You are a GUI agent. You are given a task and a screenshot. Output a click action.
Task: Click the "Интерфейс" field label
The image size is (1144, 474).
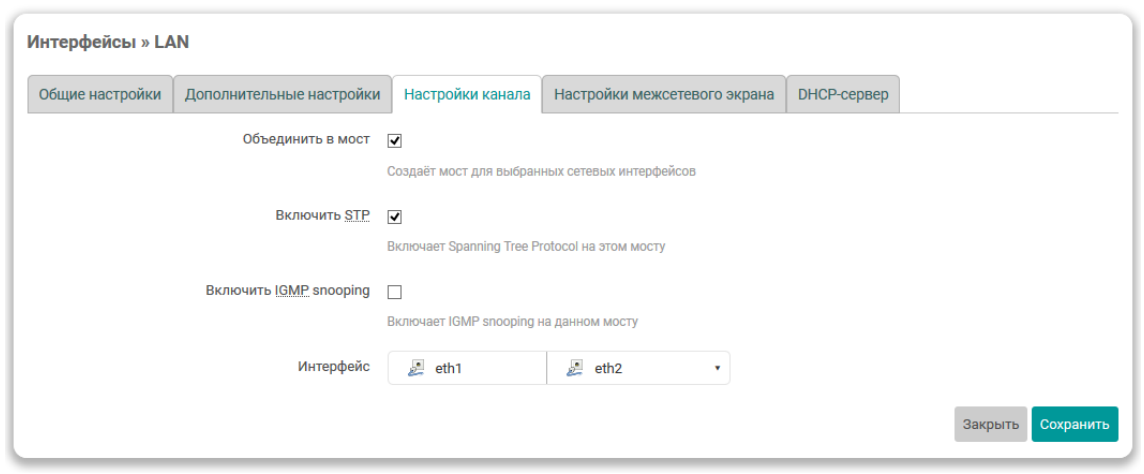coord(333,366)
